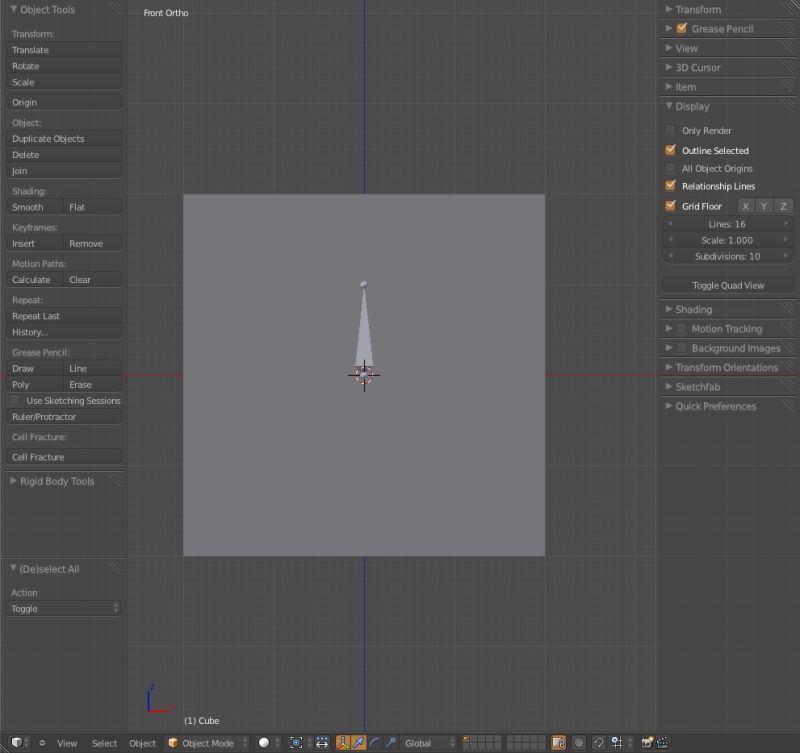Enable the Only Render checkbox
The image size is (800, 753).
click(x=670, y=130)
